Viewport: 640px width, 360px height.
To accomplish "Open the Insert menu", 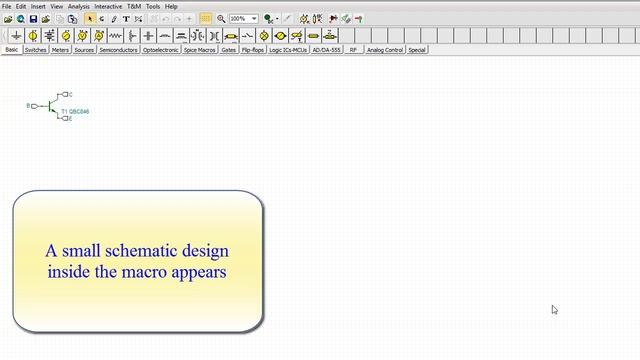I will pyautogui.click(x=38, y=7).
